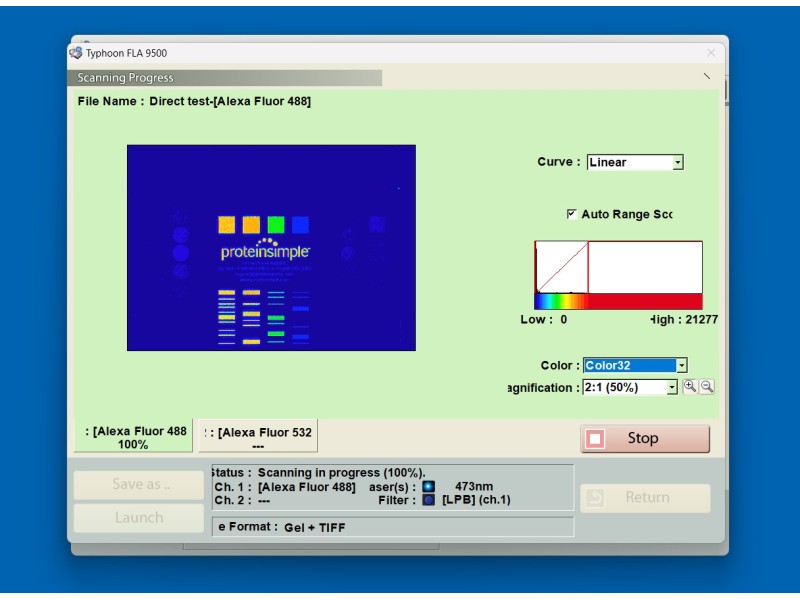Image resolution: width=800 pixels, height=600 pixels.
Task: Select the Linear curve combo box
Action: 635,162
